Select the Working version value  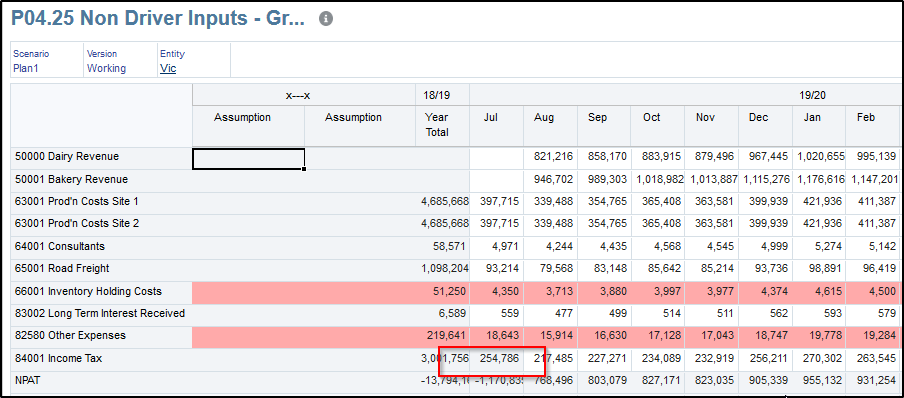(x=106, y=68)
